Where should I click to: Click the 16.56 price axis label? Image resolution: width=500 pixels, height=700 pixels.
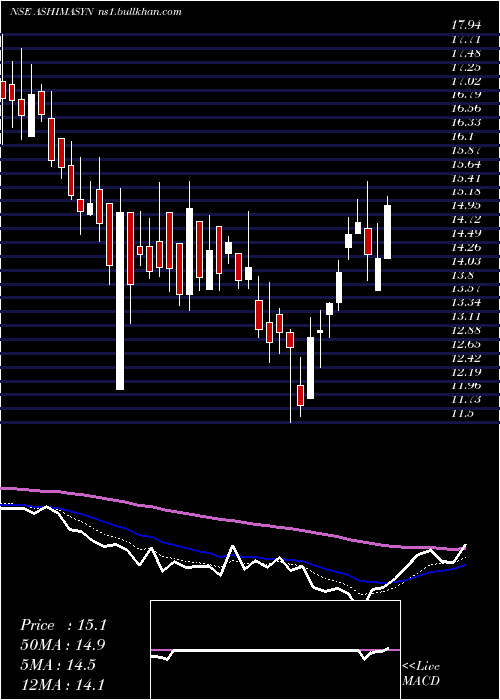pos(466,108)
